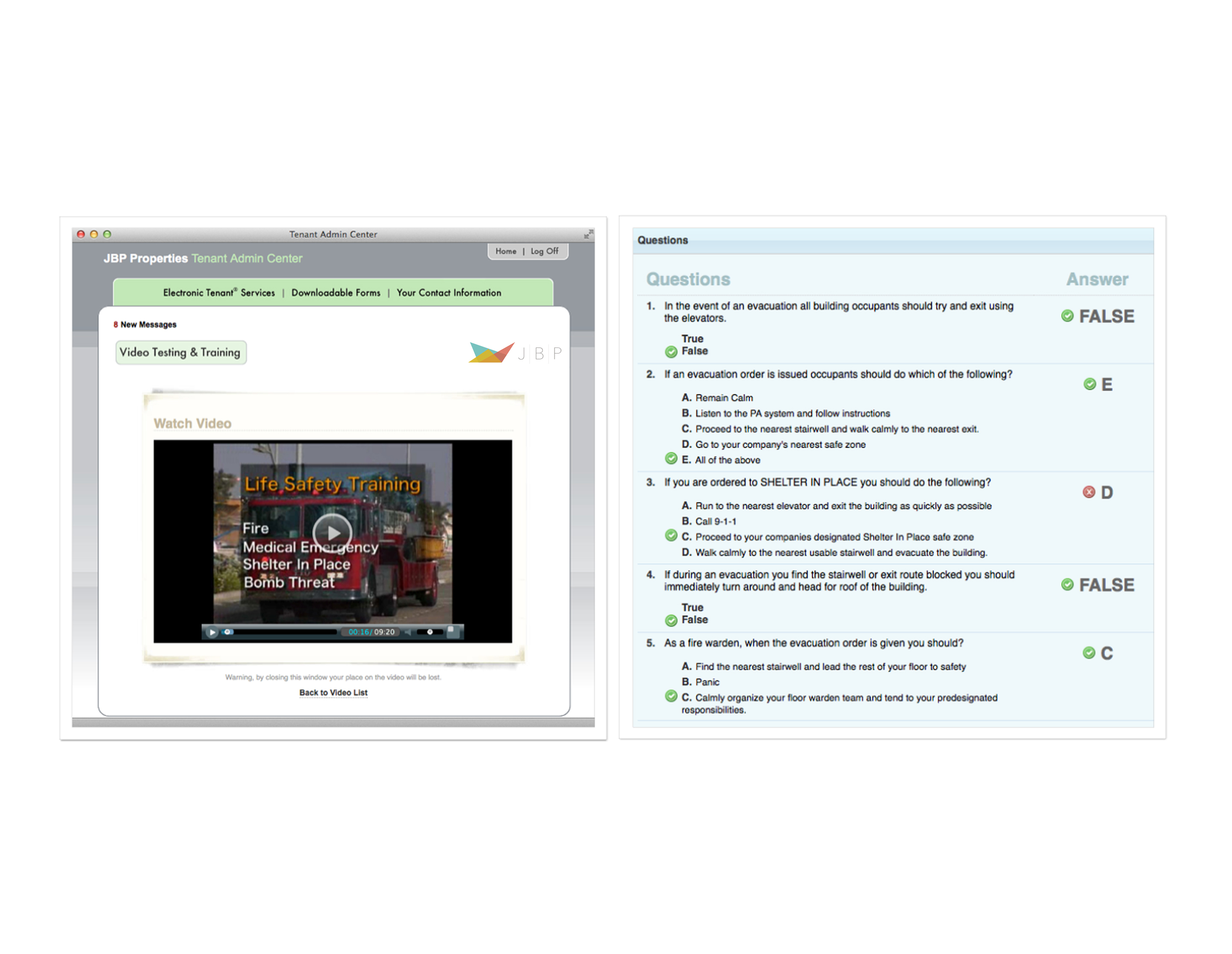Click the red close window button
This screenshot has height=954, width=1232.
[x=81, y=234]
